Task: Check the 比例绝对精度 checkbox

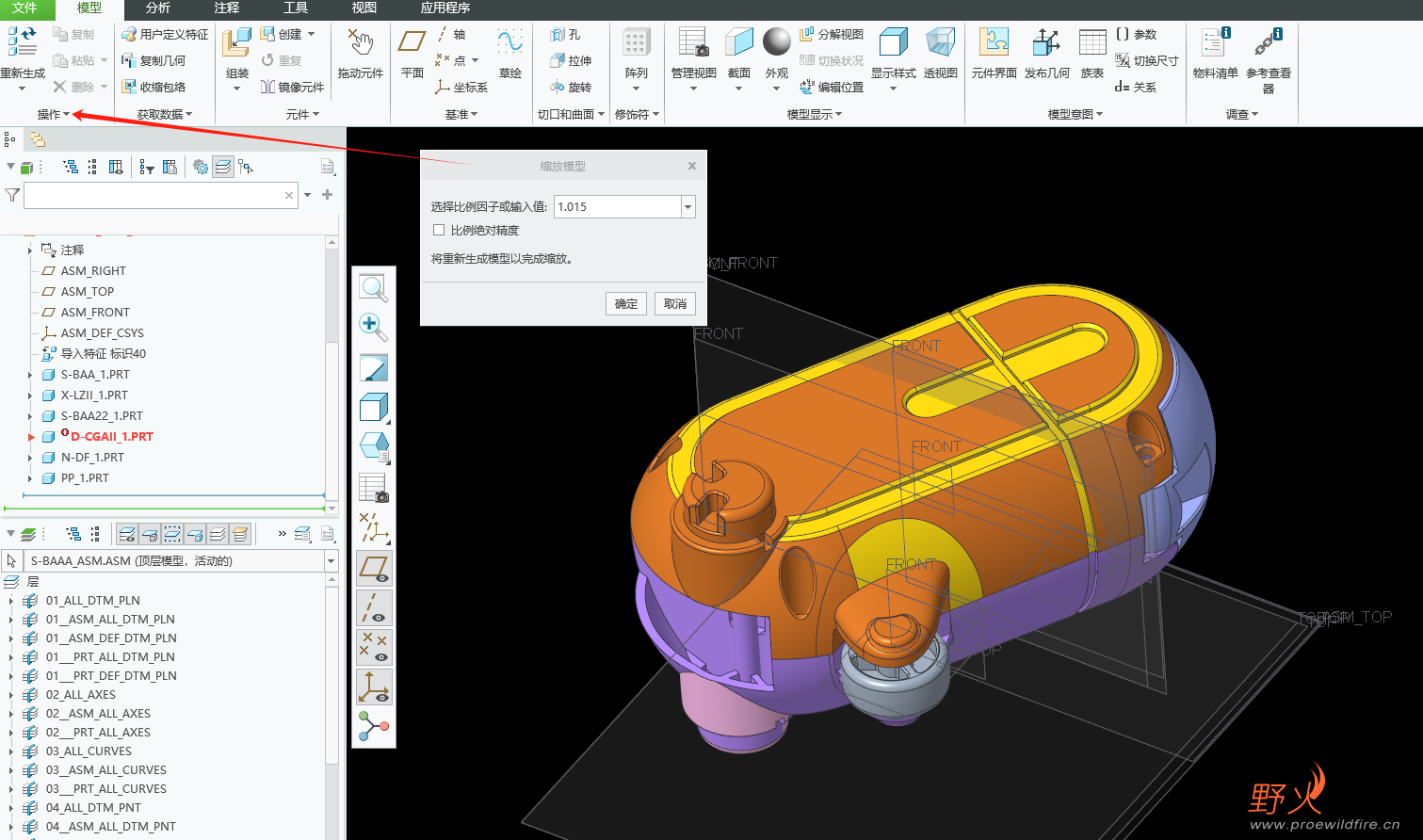Action: click(439, 230)
